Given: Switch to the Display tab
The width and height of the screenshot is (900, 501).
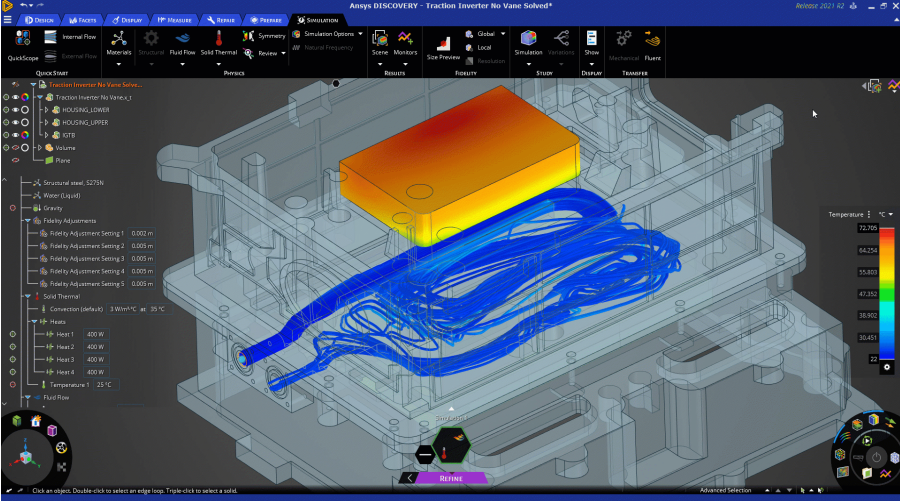Looking at the screenshot, I should pos(127,20).
